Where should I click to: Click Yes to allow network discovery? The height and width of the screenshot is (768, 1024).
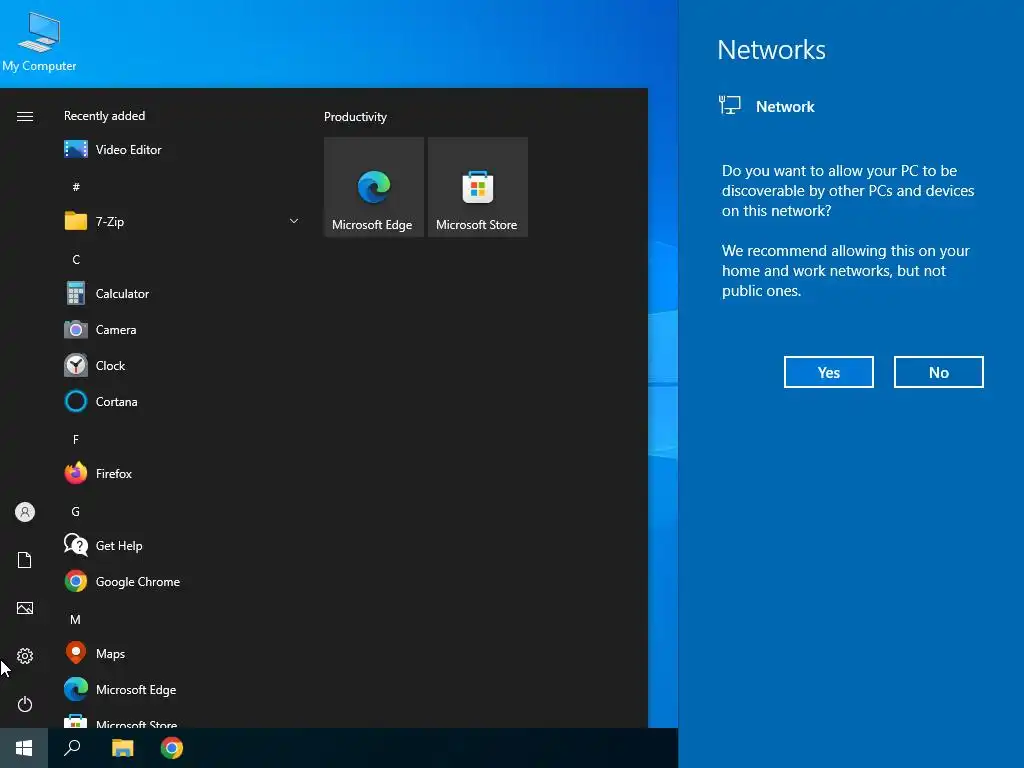(829, 372)
